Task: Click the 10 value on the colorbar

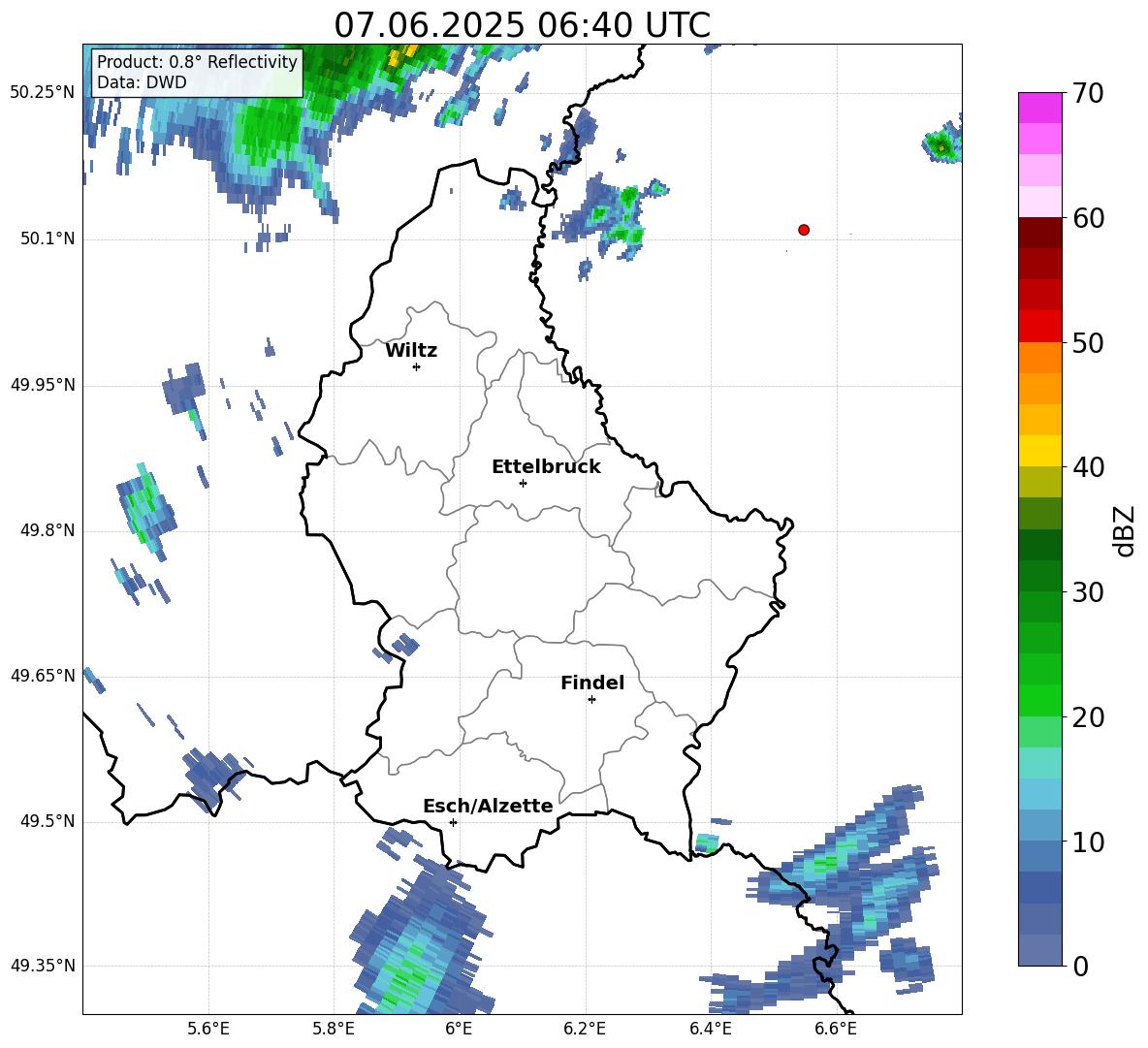Action: click(1088, 842)
